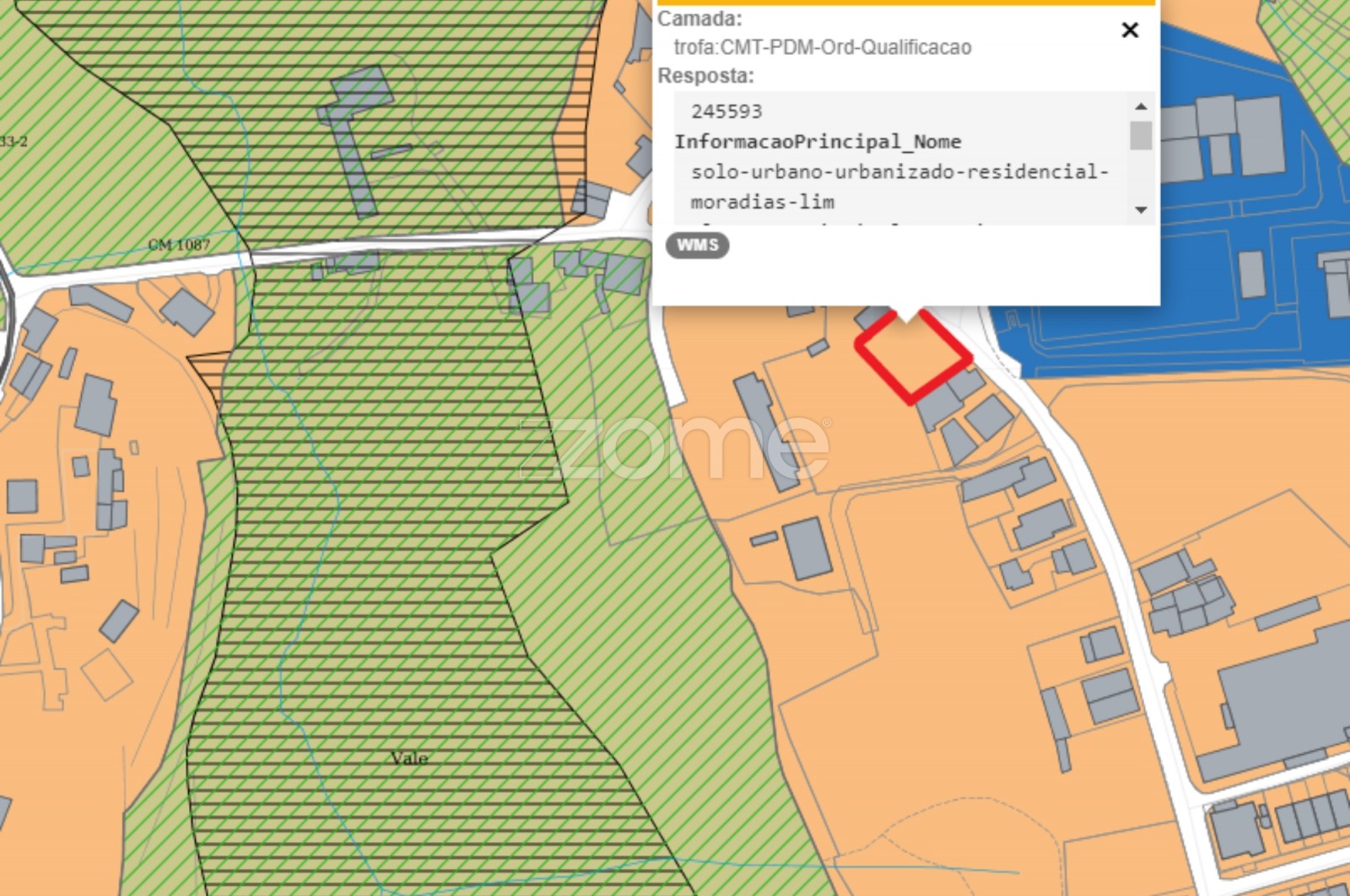The width and height of the screenshot is (1350, 896).
Task: Close the layer info popup
Action: pyautogui.click(x=1130, y=30)
